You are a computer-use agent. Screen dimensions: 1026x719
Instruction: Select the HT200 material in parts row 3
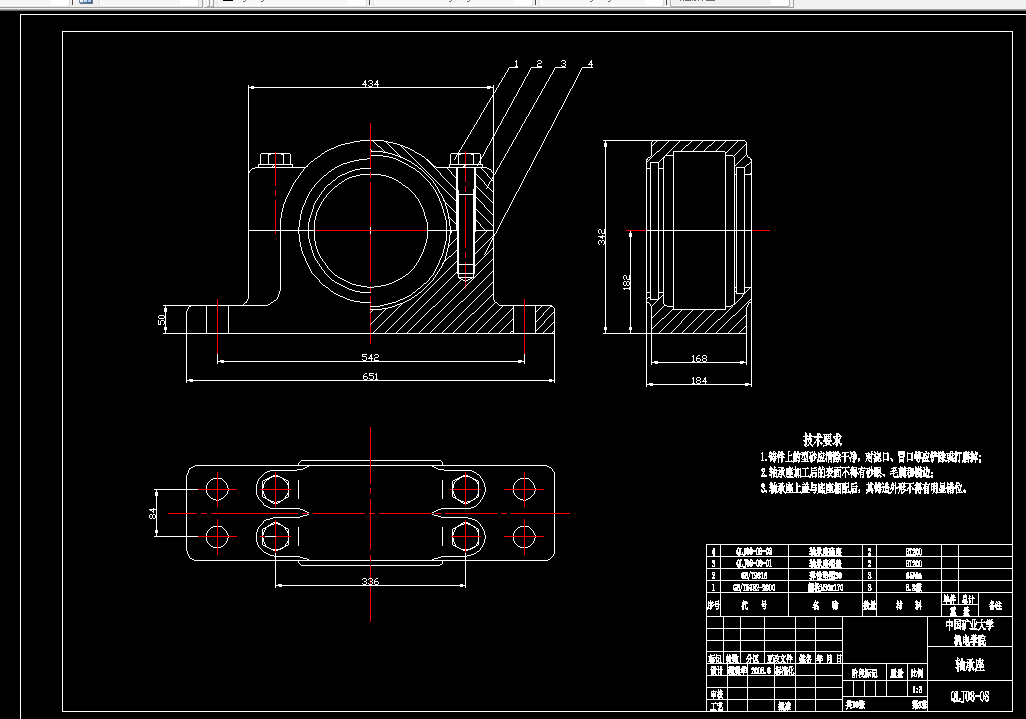point(913,563)
